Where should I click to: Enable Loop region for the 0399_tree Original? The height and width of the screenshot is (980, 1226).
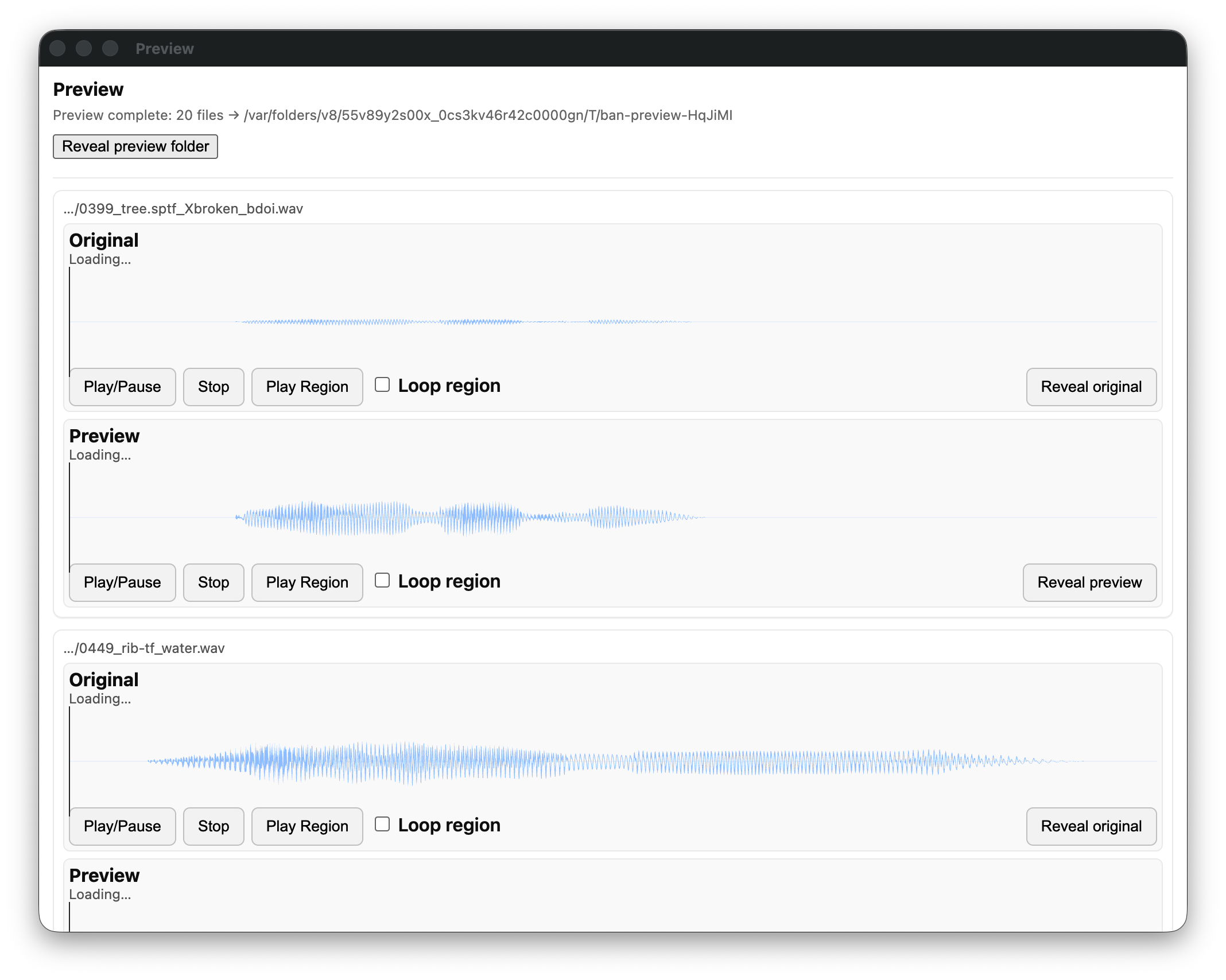tap(382, 384)
